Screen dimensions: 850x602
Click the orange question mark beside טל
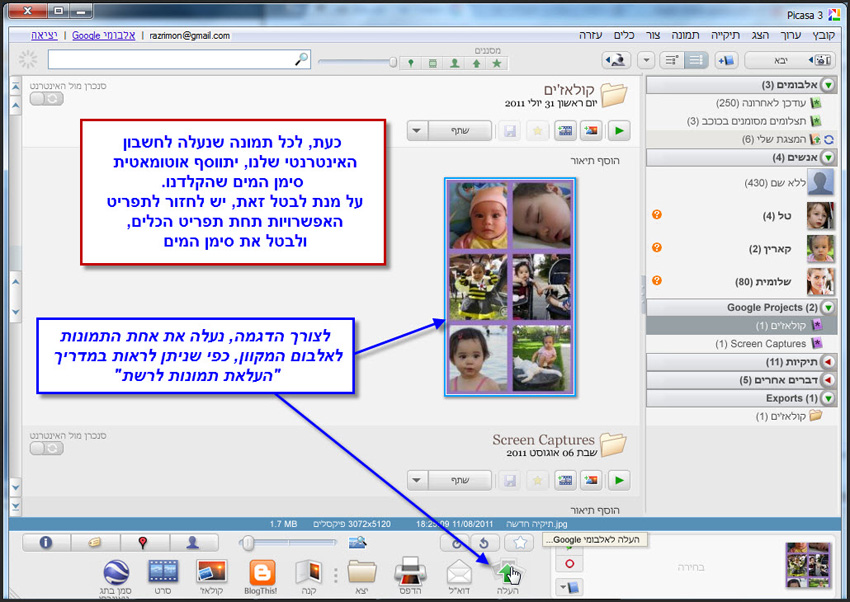tap(656, 215)
